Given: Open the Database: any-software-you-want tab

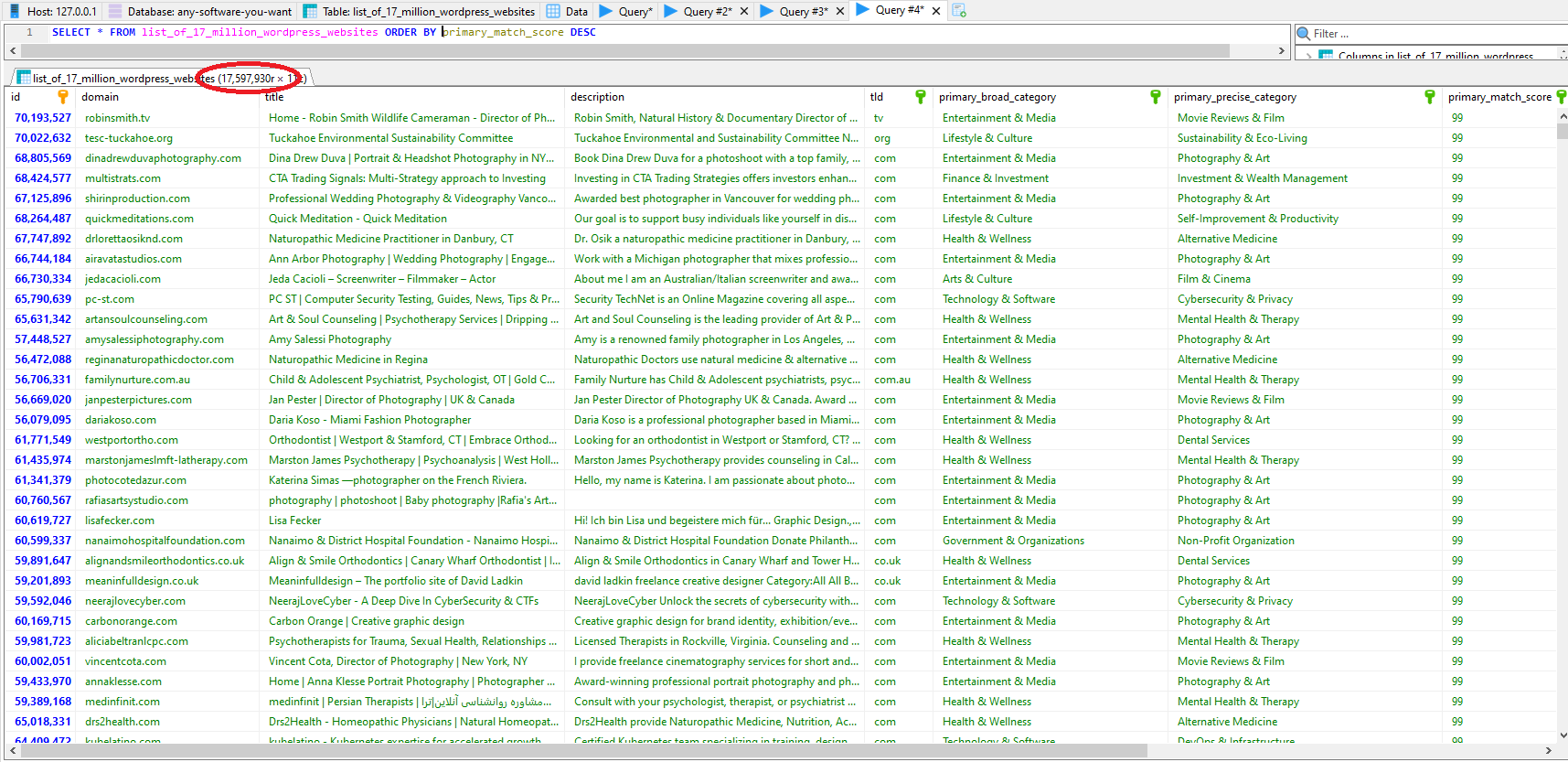Looking at the screenshot, I should point(200,12).
